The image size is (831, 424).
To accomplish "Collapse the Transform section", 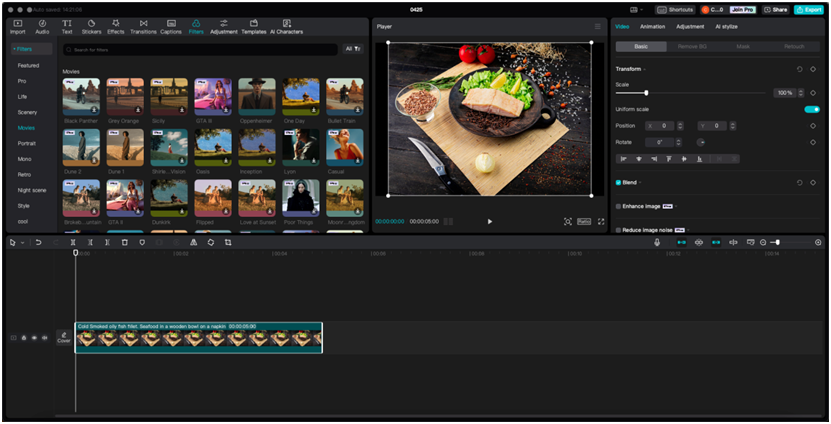I will 645,69.
